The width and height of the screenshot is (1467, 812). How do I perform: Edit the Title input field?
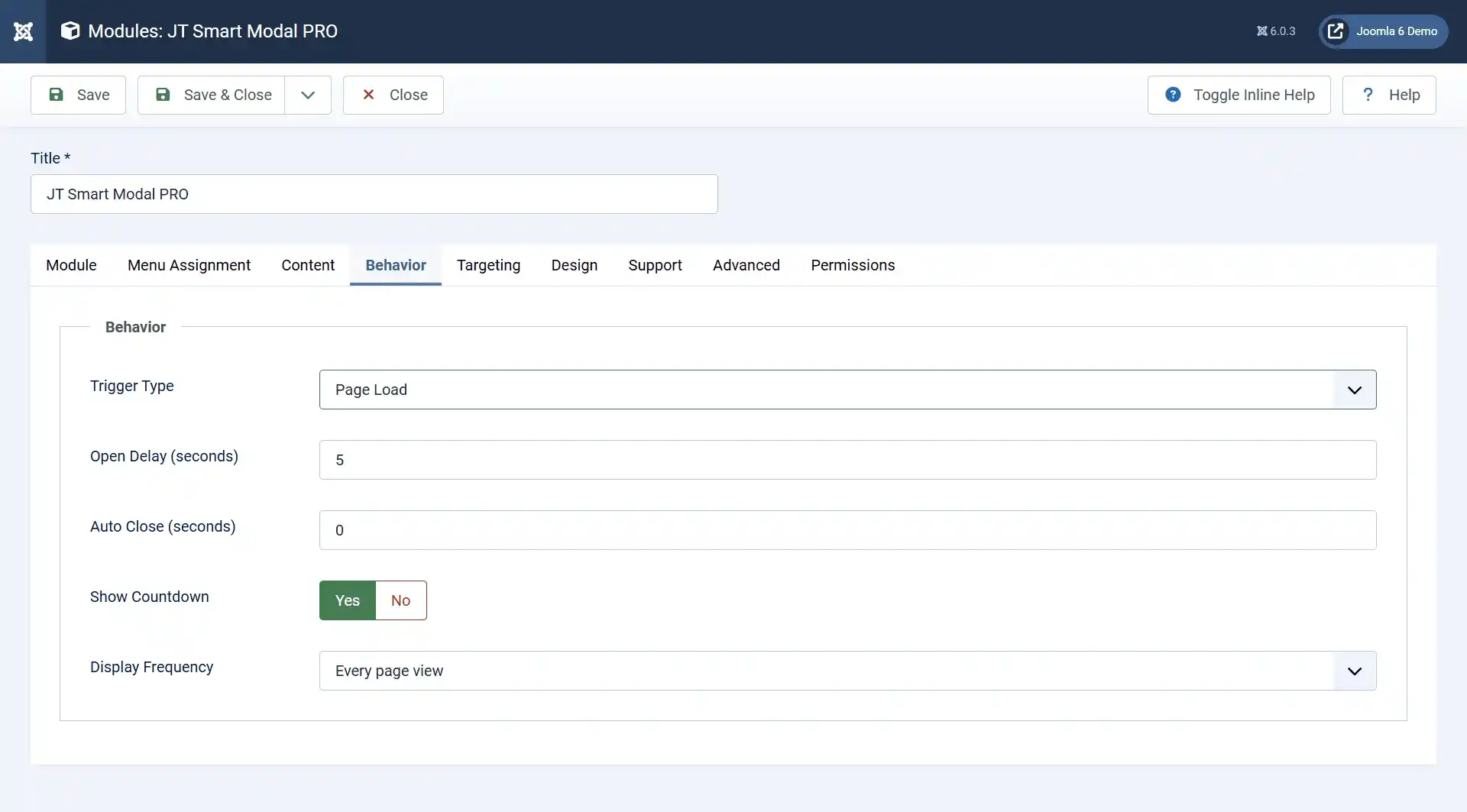point(374,194)
